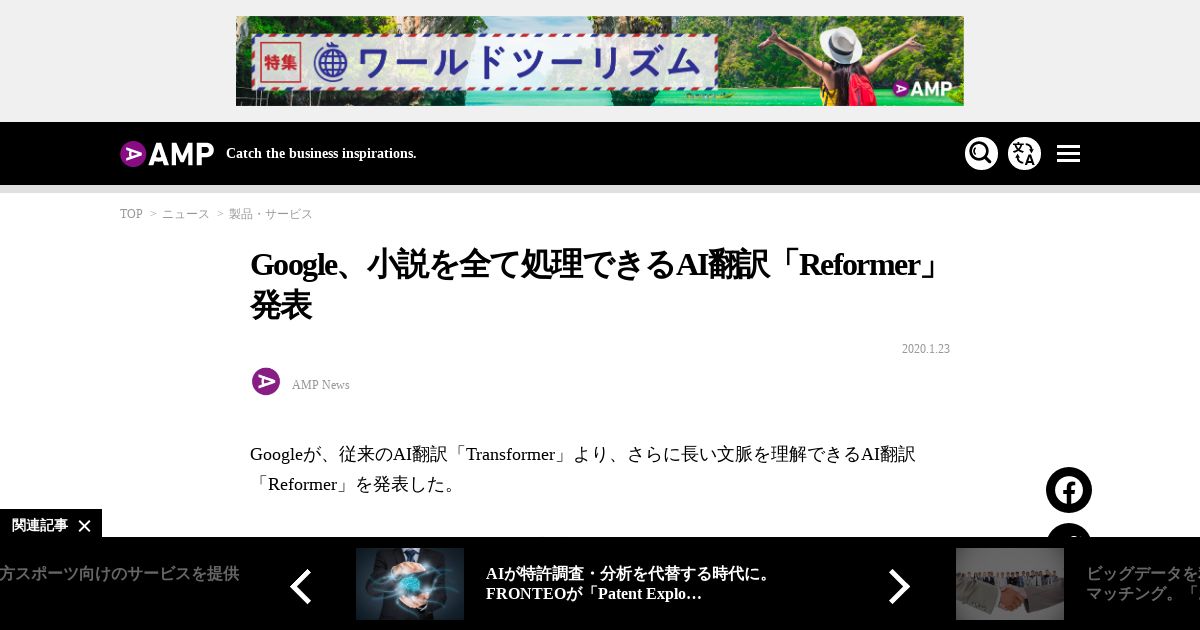
Task: Click the 関連記事 label
Action: click(x=40, y=525)
